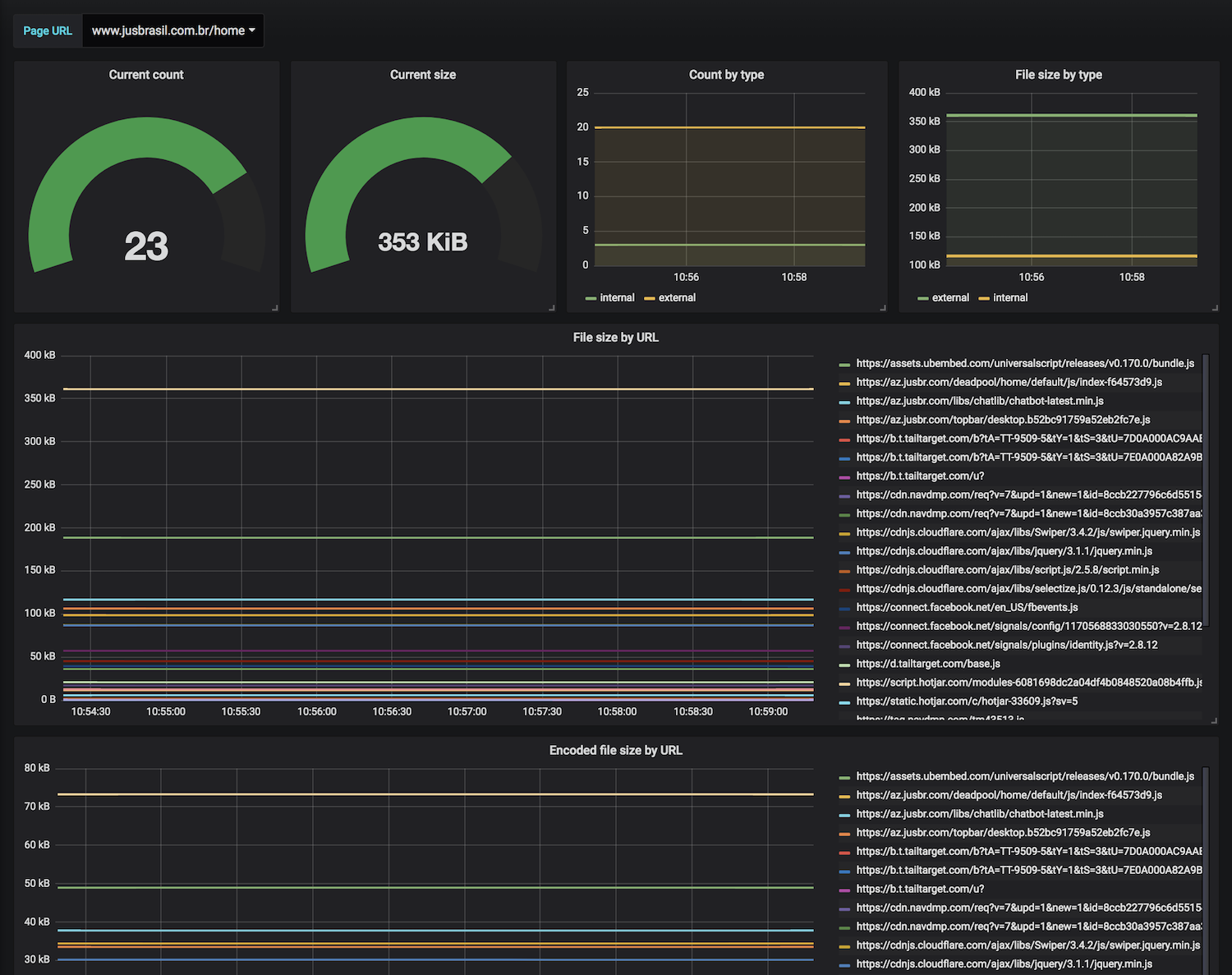Toggle the external series in File size by type legend
The height and width of the screenshot is (975, 1232).
[950, 298]
